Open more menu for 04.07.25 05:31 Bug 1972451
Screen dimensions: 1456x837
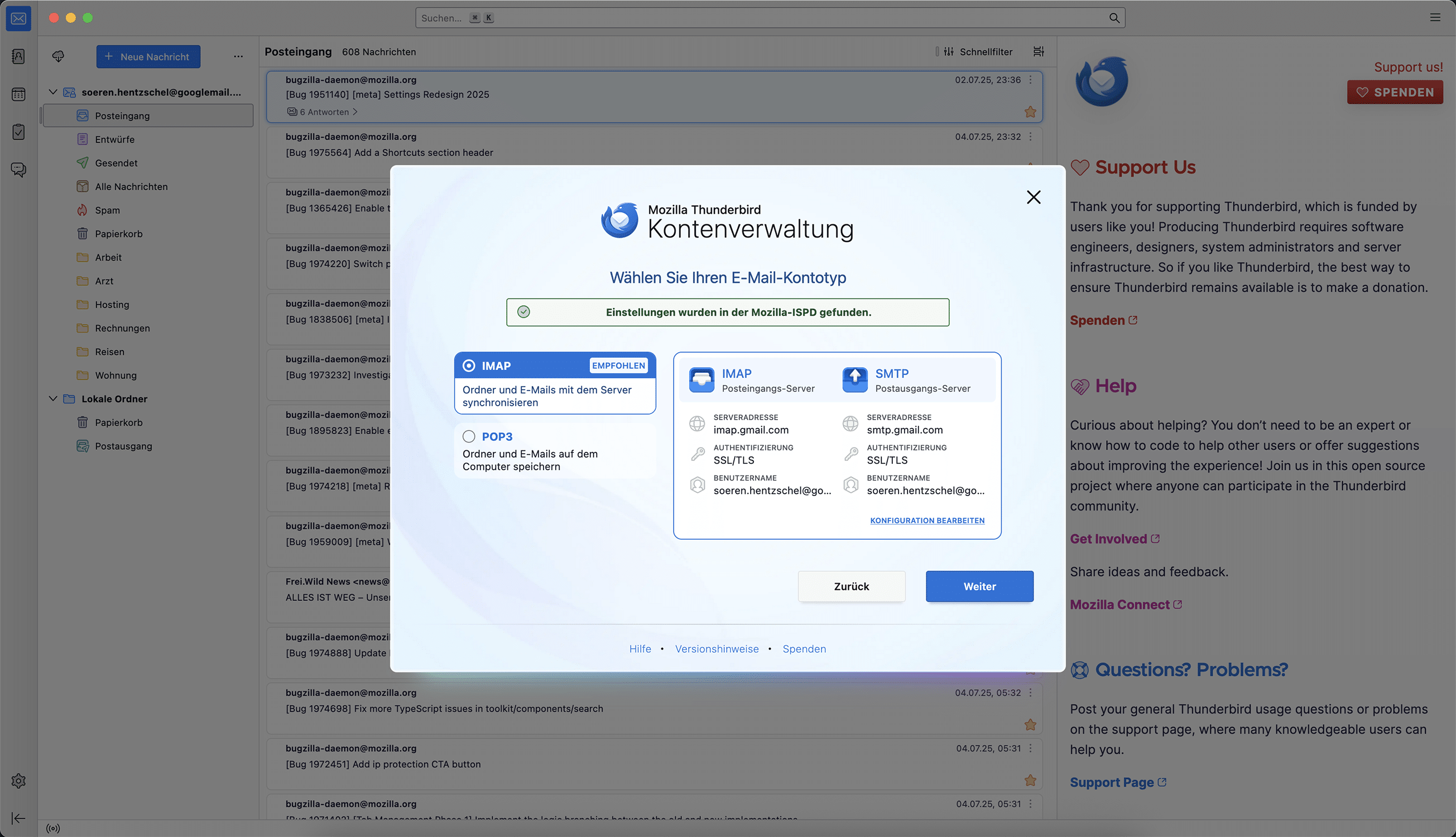pyautogui.click(x=1030, y=748)
